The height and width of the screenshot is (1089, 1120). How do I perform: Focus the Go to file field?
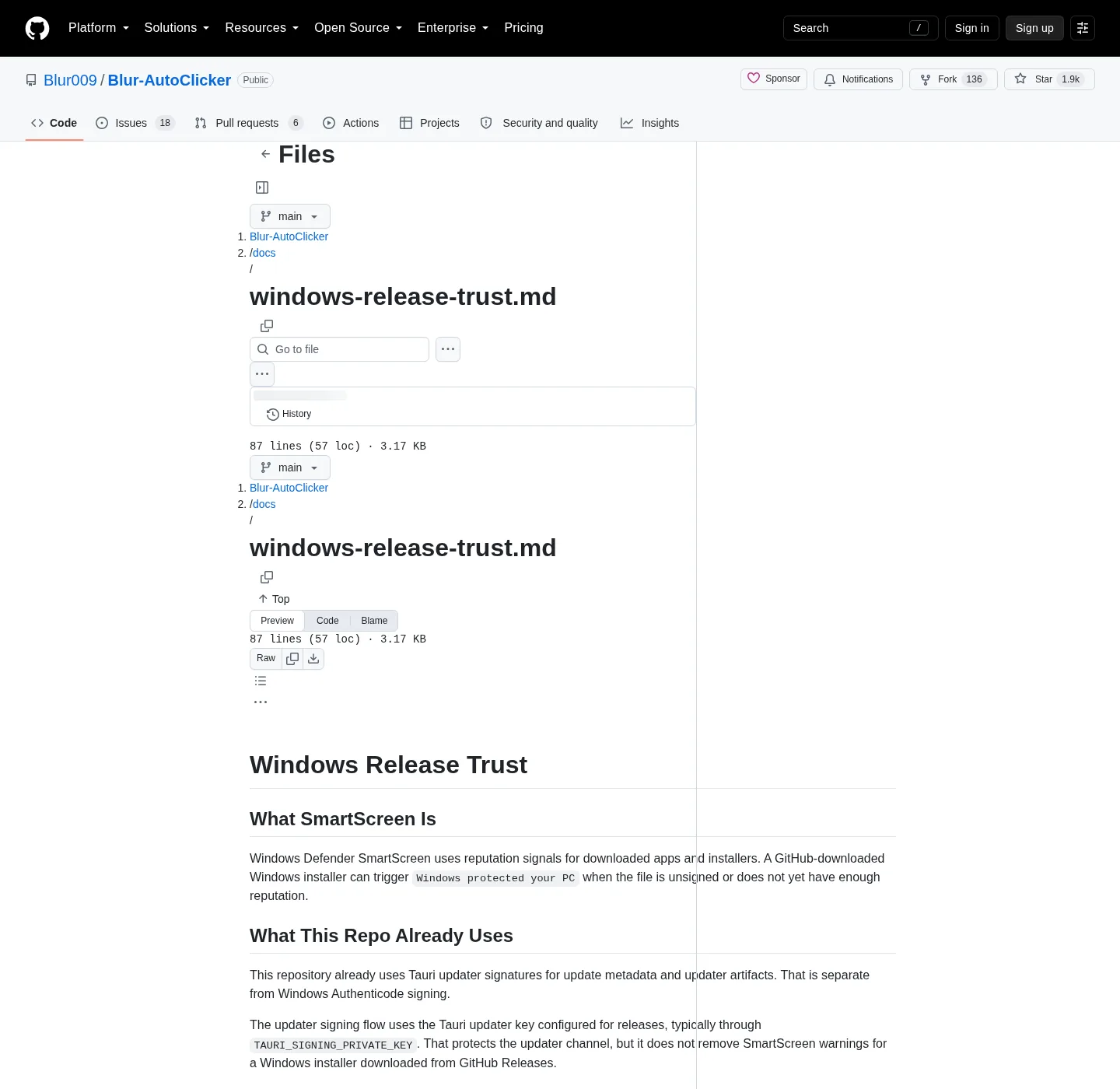pos(339,349)
